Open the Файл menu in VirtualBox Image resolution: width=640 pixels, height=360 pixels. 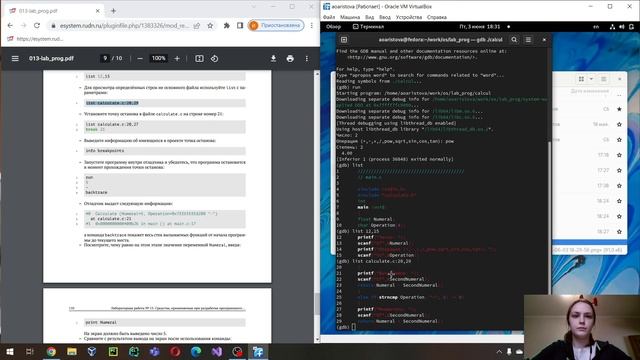pos(329,17)
